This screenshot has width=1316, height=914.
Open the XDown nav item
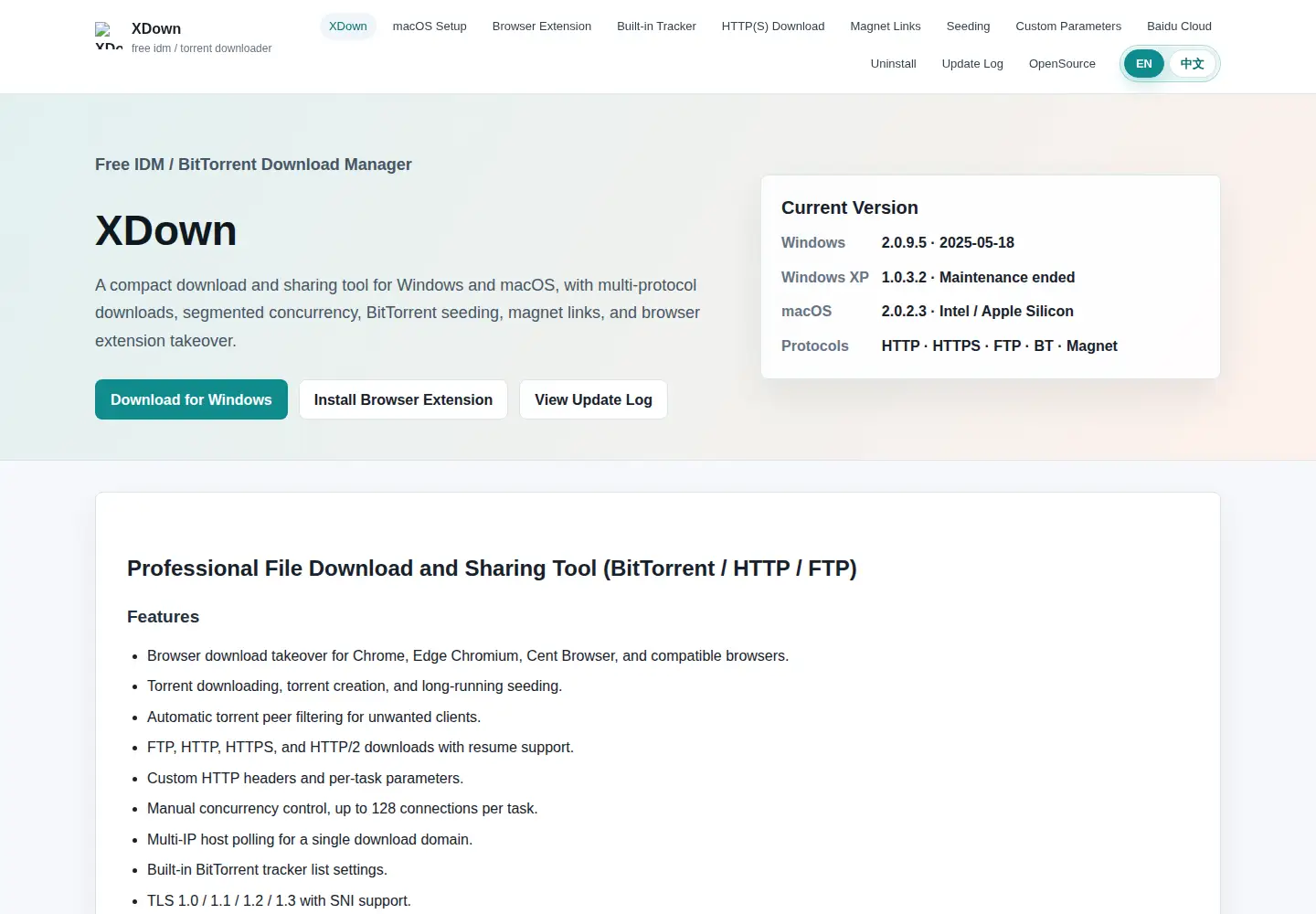[x=348, y=27]
